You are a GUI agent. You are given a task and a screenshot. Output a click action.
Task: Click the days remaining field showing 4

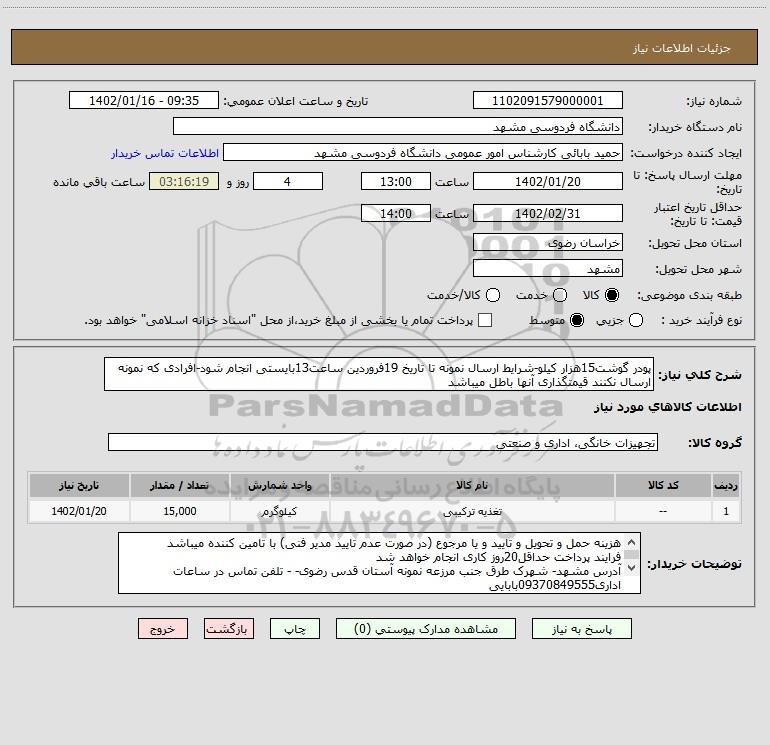point(288,181)
